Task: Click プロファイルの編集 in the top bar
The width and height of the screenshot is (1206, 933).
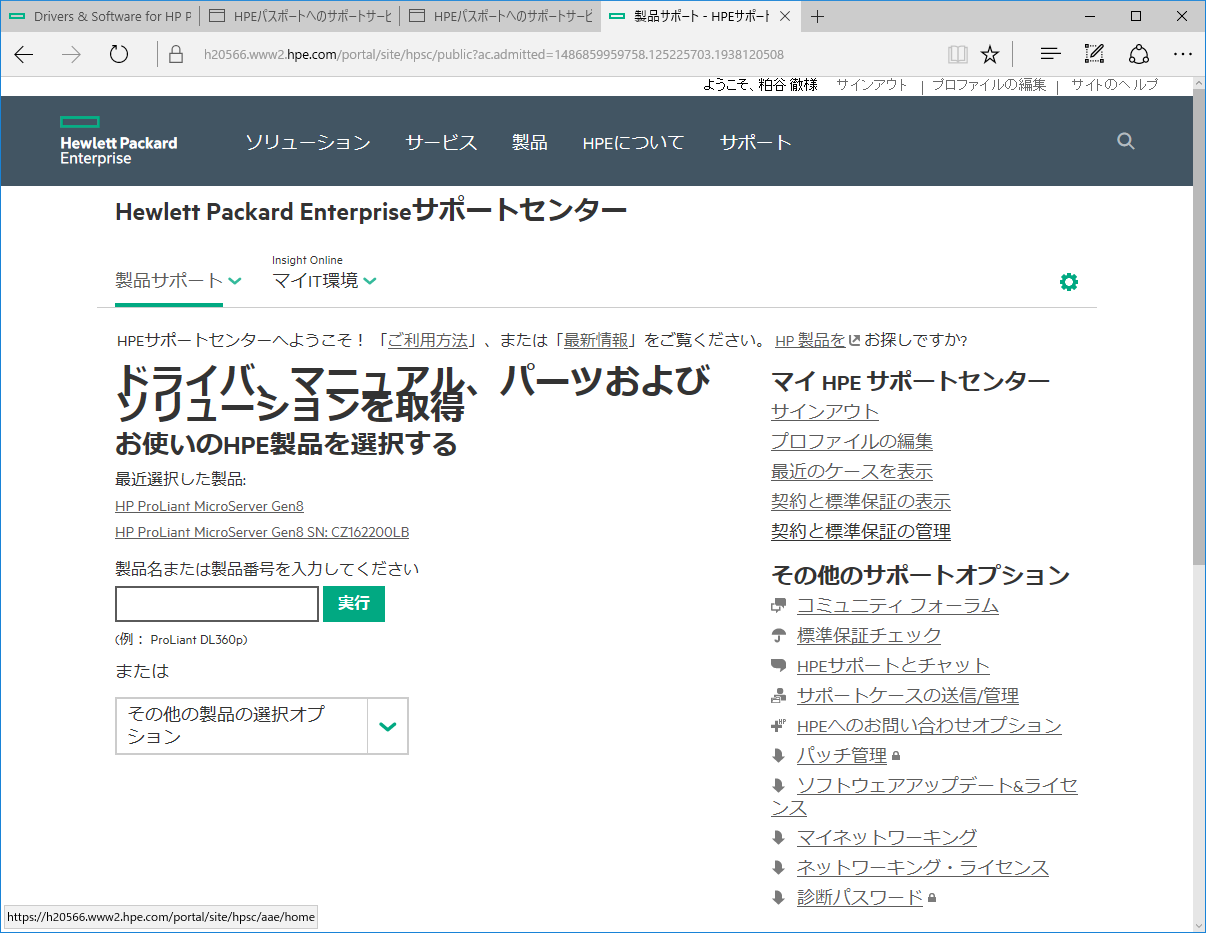Action: point(989,85)
